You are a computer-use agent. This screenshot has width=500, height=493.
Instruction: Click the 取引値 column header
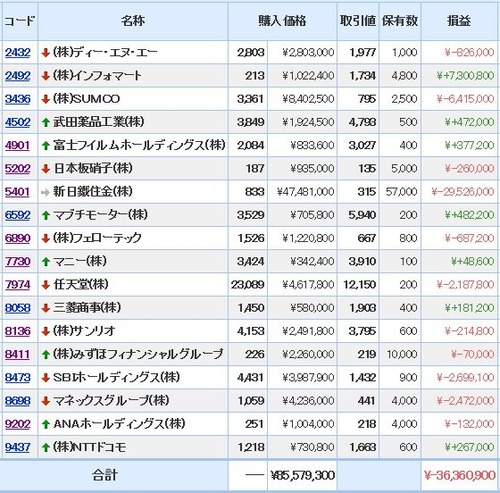point(358,21)
